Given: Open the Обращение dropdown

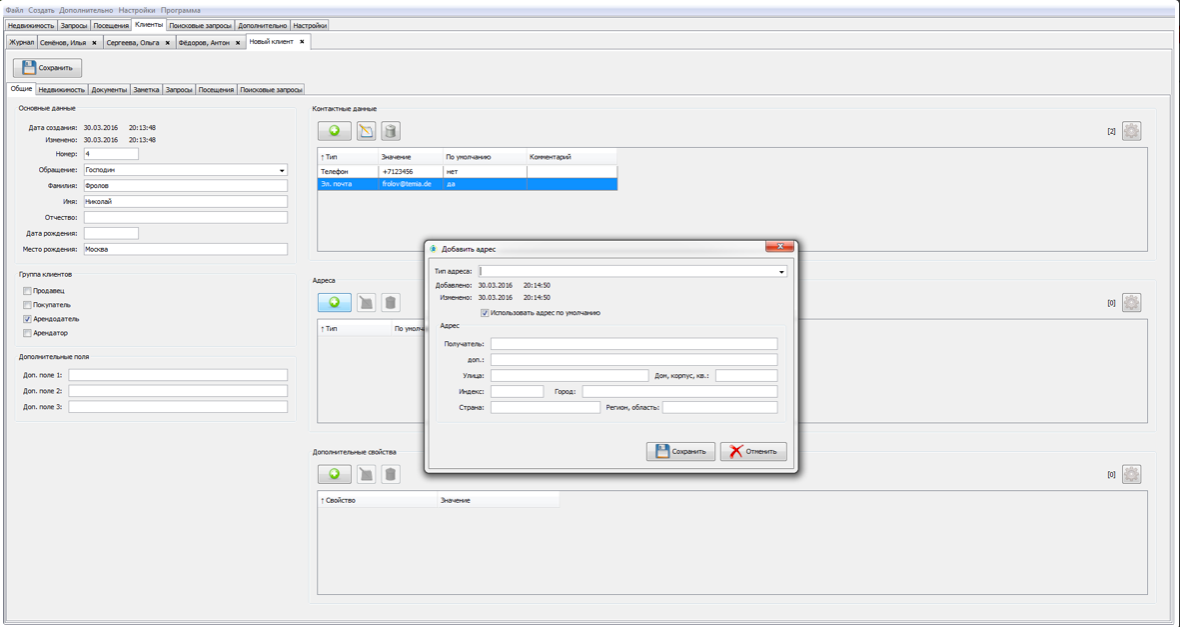Looking at the screenshot, I should [x=282, y=170].
